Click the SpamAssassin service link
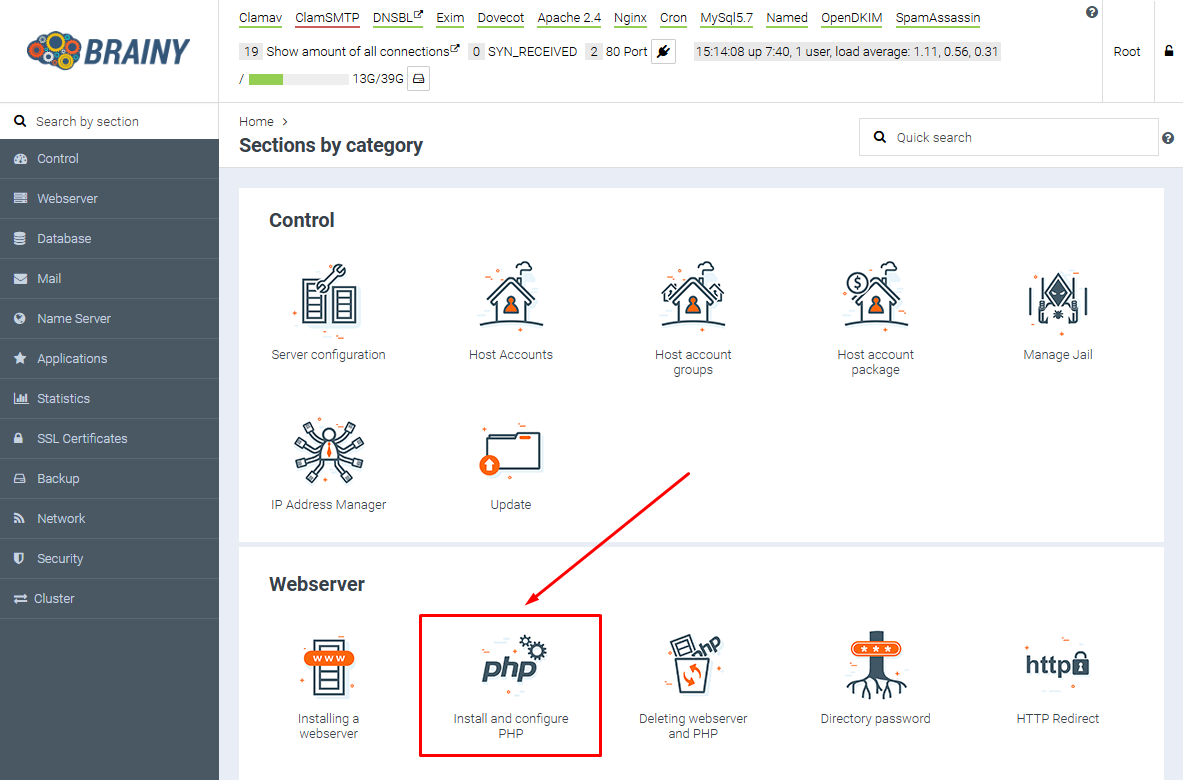Viewport: 1183px width, 780px height. tap(938, 17)
